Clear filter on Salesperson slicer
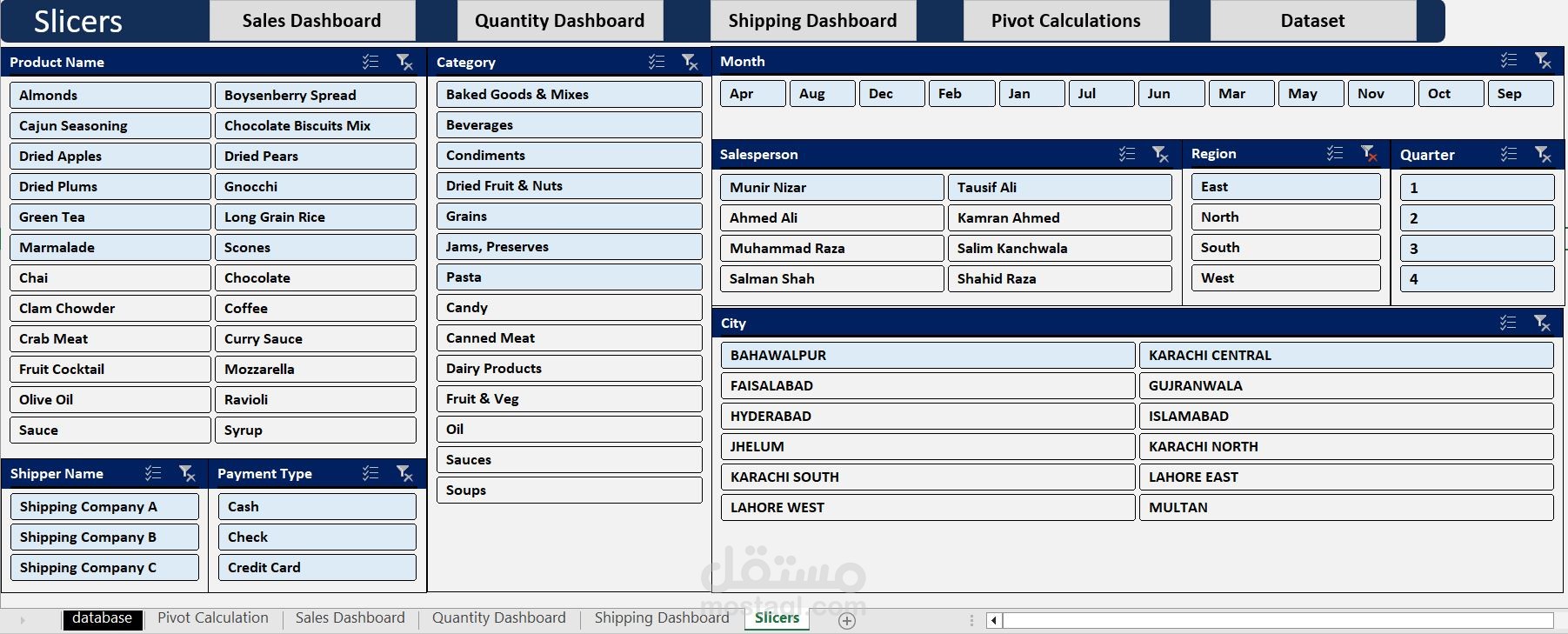1568x634 pixels. click(1160, 154)
